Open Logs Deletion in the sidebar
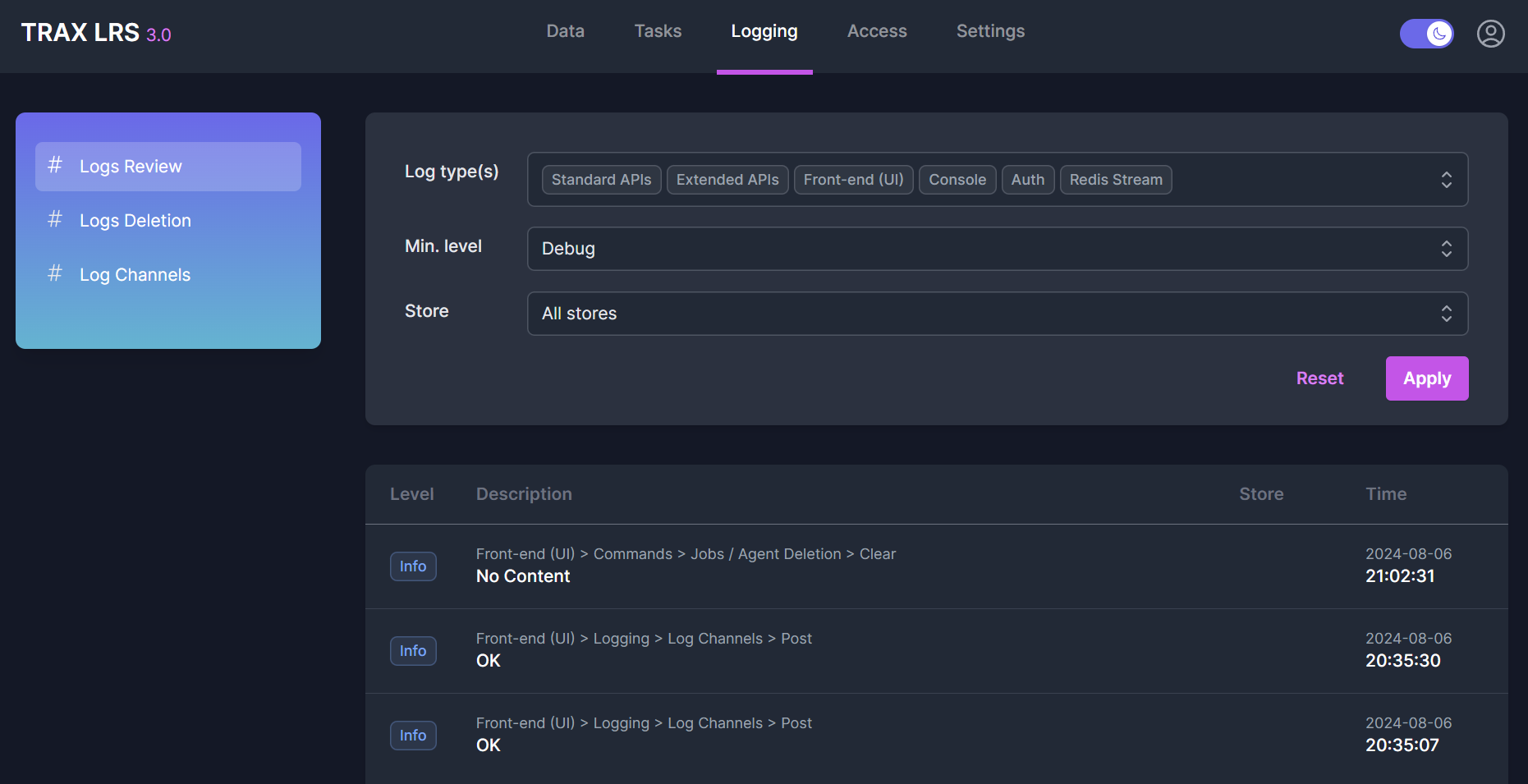The image size is (1528, 784). coord(135,221)
